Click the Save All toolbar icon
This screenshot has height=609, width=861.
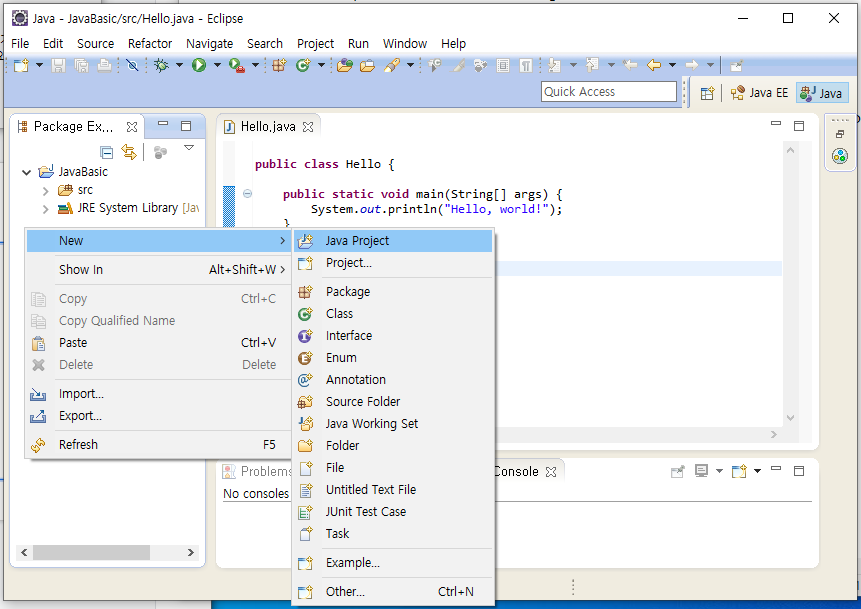point(82,65)
